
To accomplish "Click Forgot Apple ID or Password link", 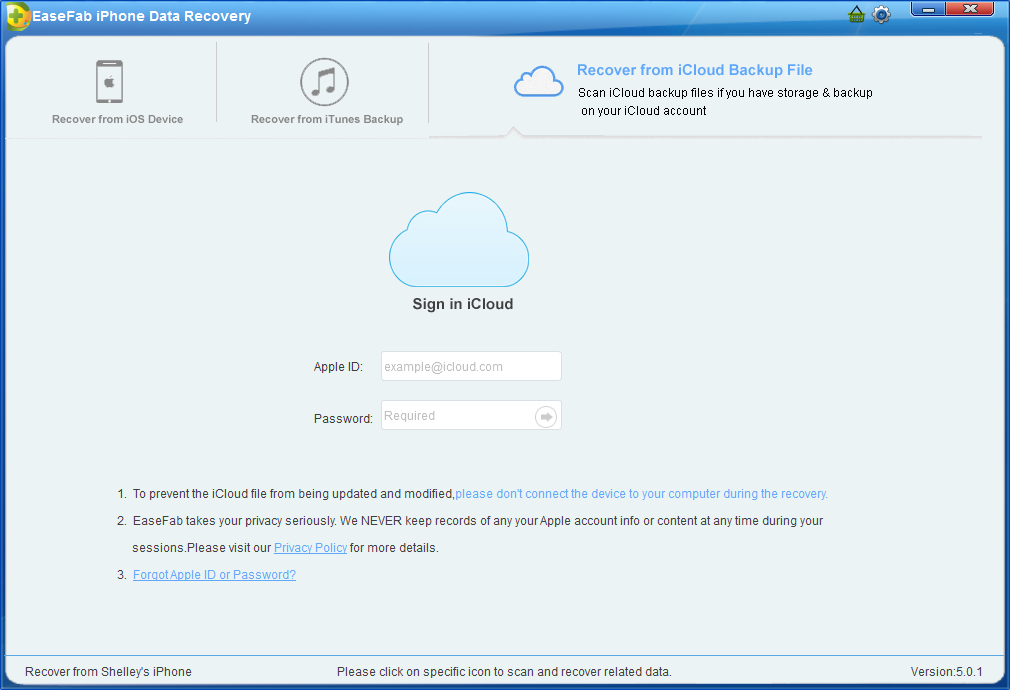I will pos(214,575).
